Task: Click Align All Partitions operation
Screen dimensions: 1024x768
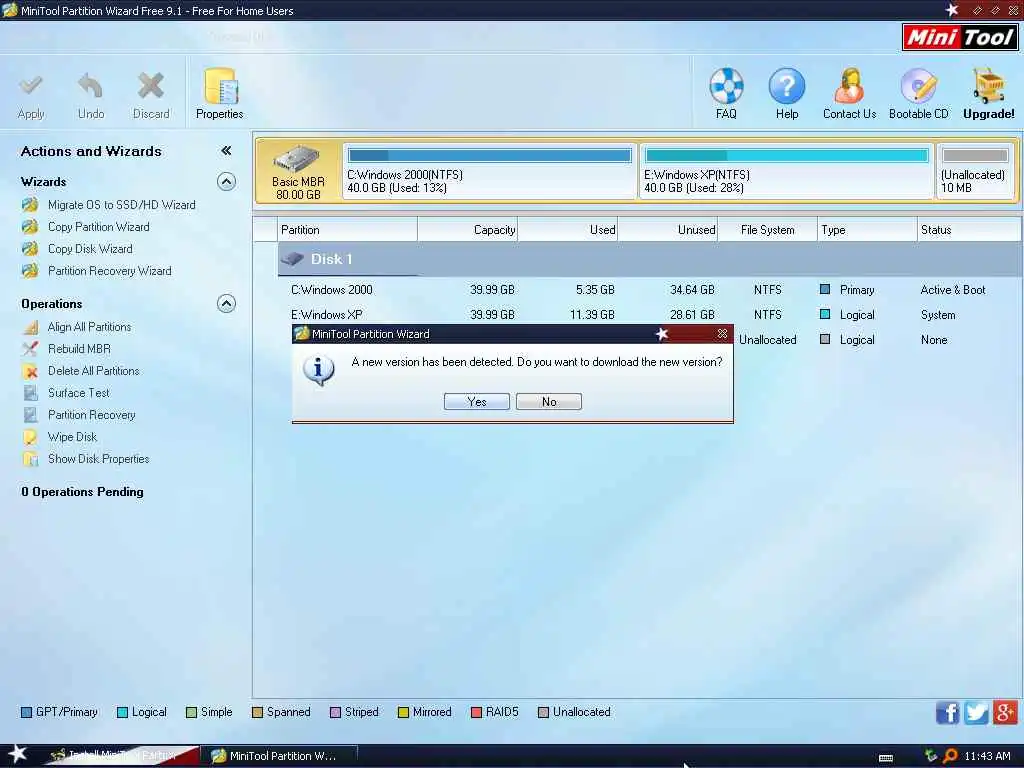Action: (89, 327)
